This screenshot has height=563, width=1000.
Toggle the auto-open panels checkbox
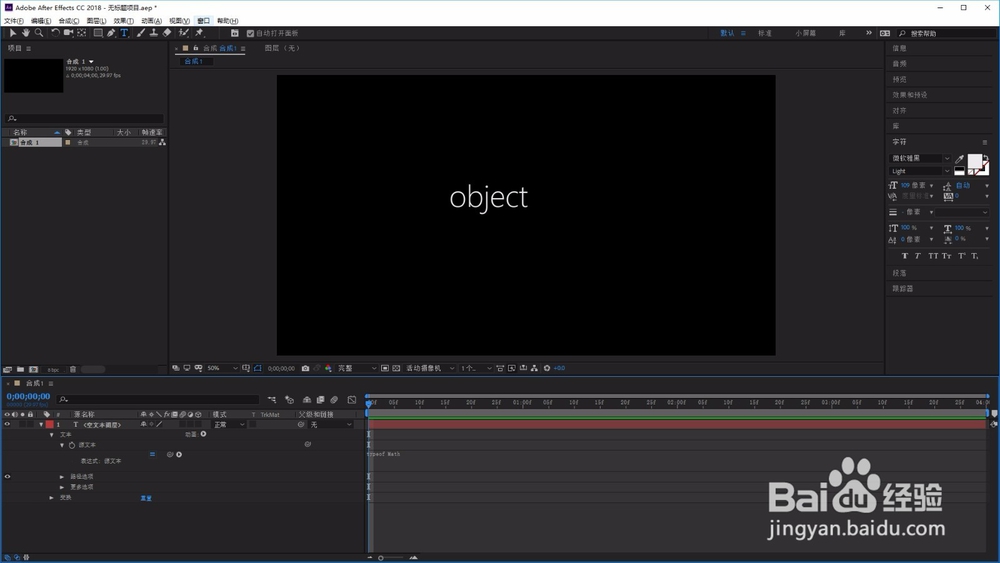click(x=250, y=33)
